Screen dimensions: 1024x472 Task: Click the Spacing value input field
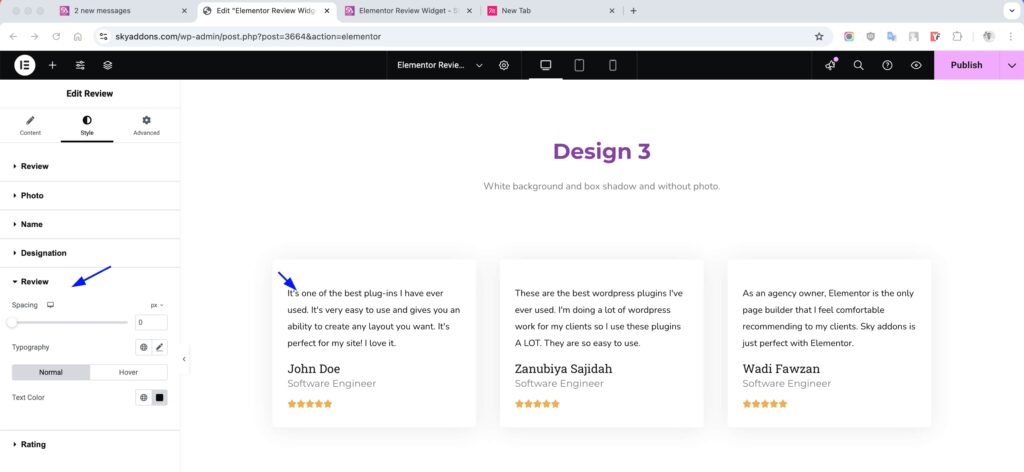tap(152, 323)
